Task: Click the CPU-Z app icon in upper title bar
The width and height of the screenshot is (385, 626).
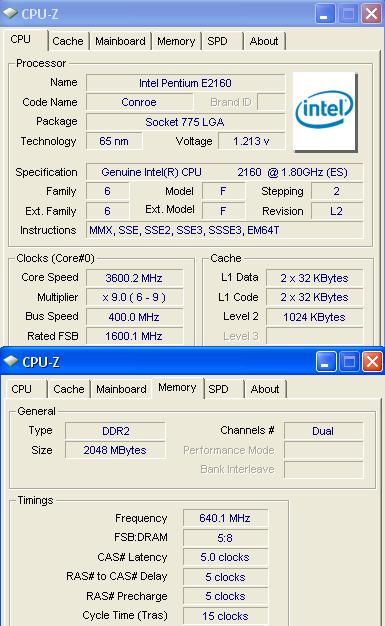Action: pyautogui.click(x=10, y=14)
